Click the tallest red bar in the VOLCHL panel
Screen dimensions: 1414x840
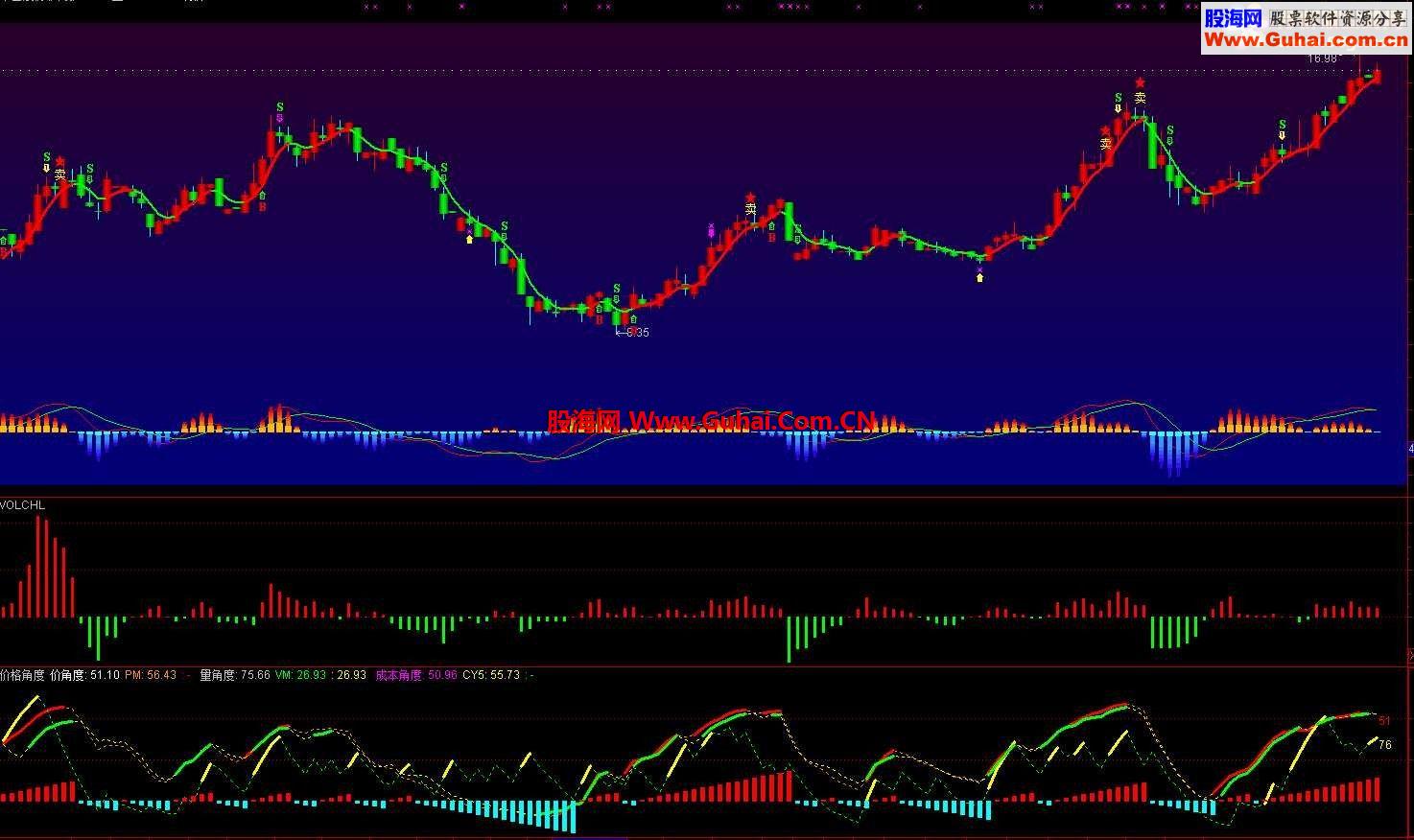pos(39,567)
